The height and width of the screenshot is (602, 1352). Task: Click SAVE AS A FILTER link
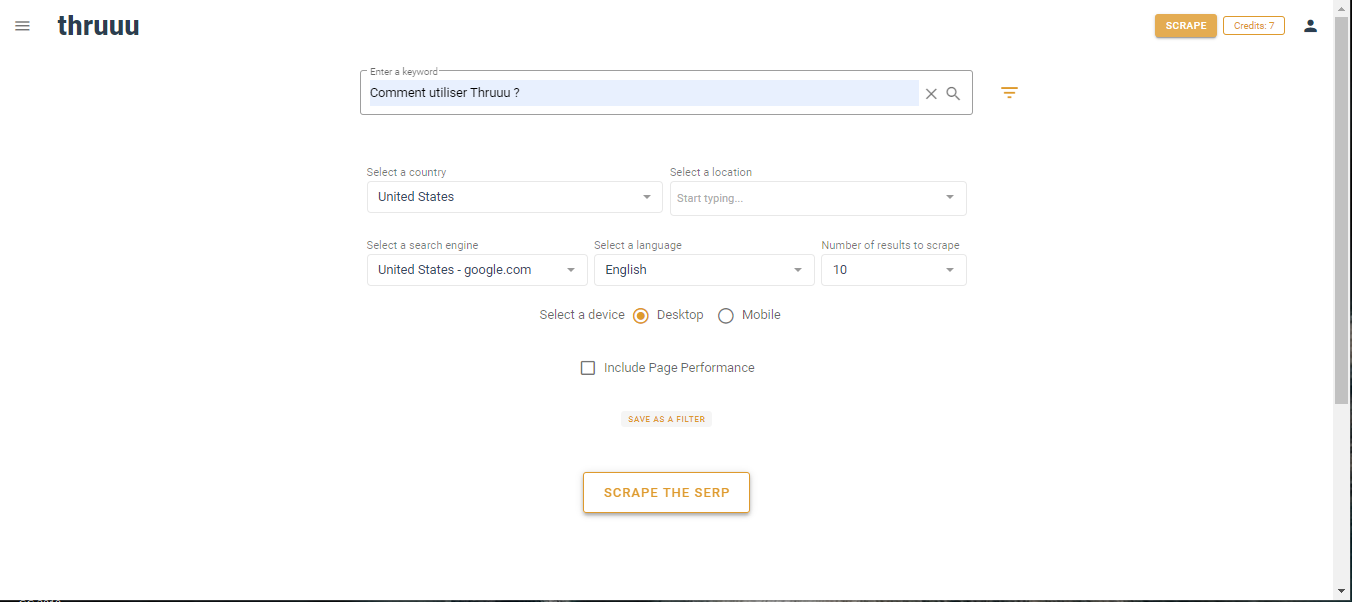(667, 420)
